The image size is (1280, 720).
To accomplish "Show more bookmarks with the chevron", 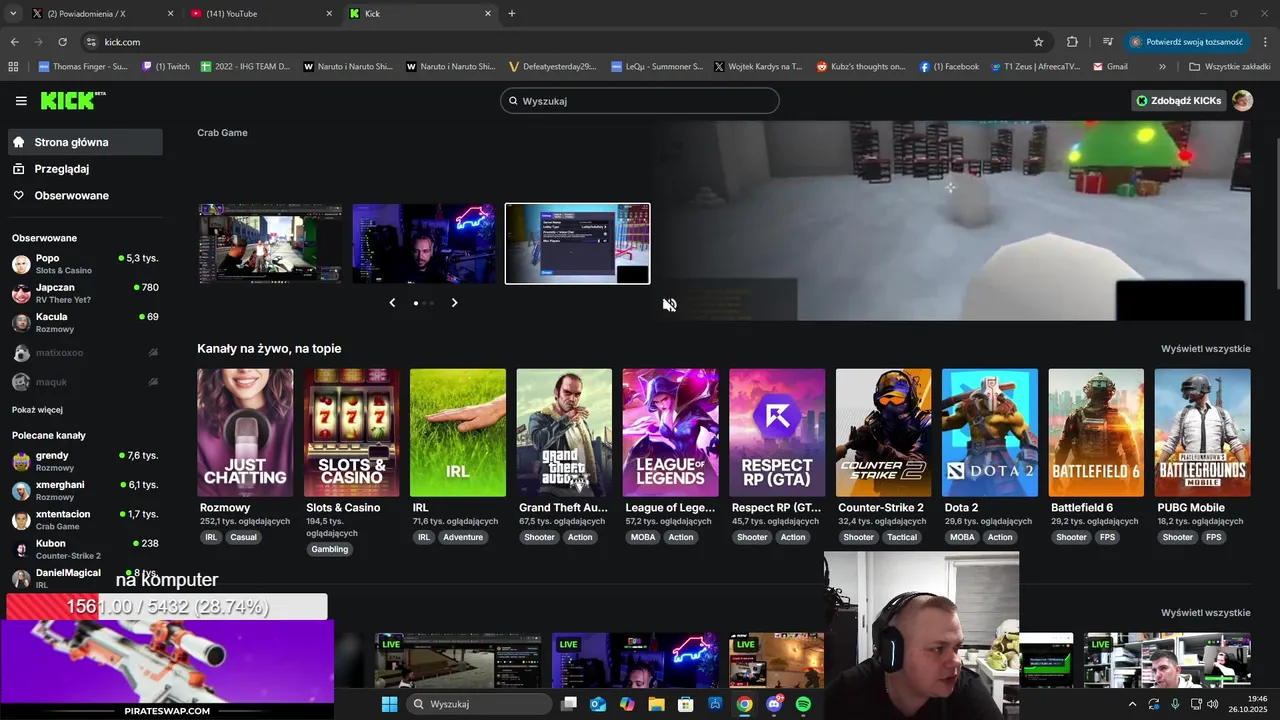I will point(1162,66).
